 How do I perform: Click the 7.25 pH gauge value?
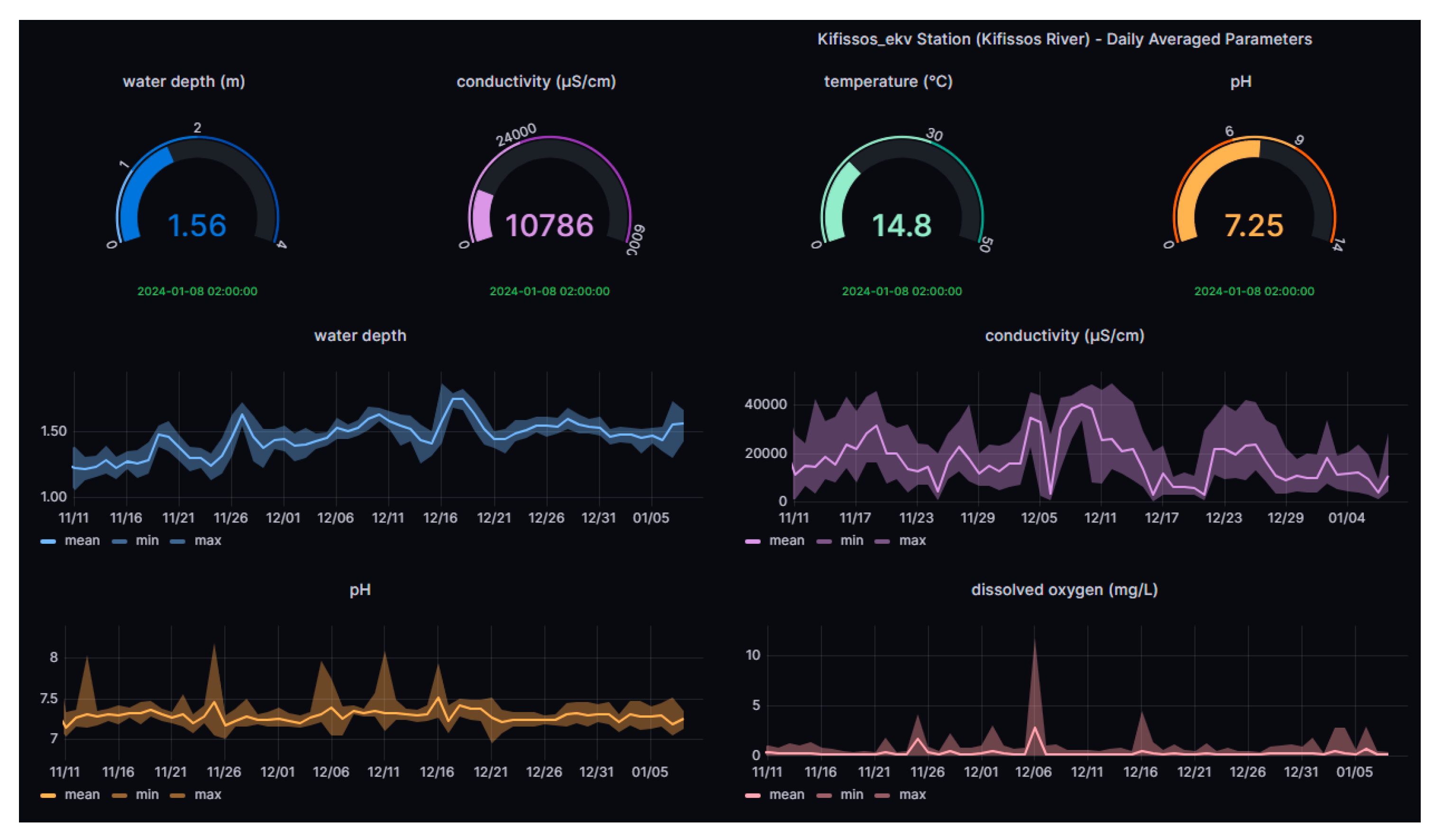[x=1254, y=225]
